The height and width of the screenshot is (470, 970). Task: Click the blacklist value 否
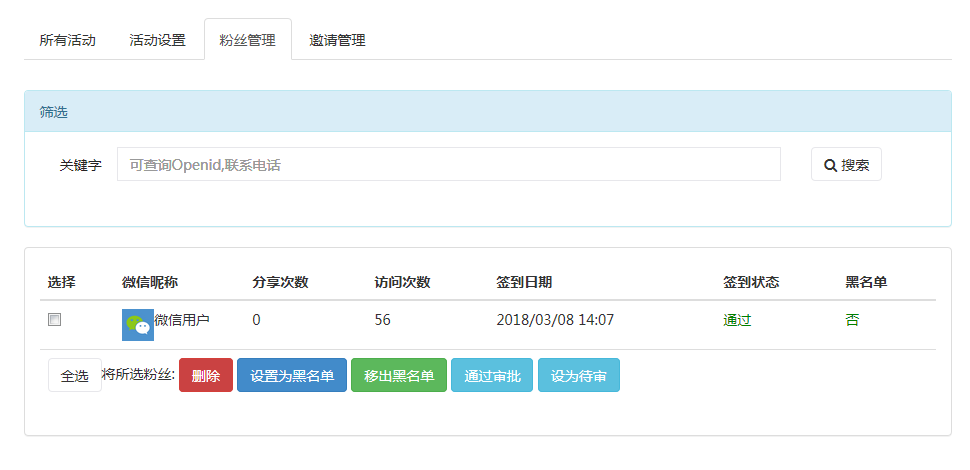click(x=852, y=320)
